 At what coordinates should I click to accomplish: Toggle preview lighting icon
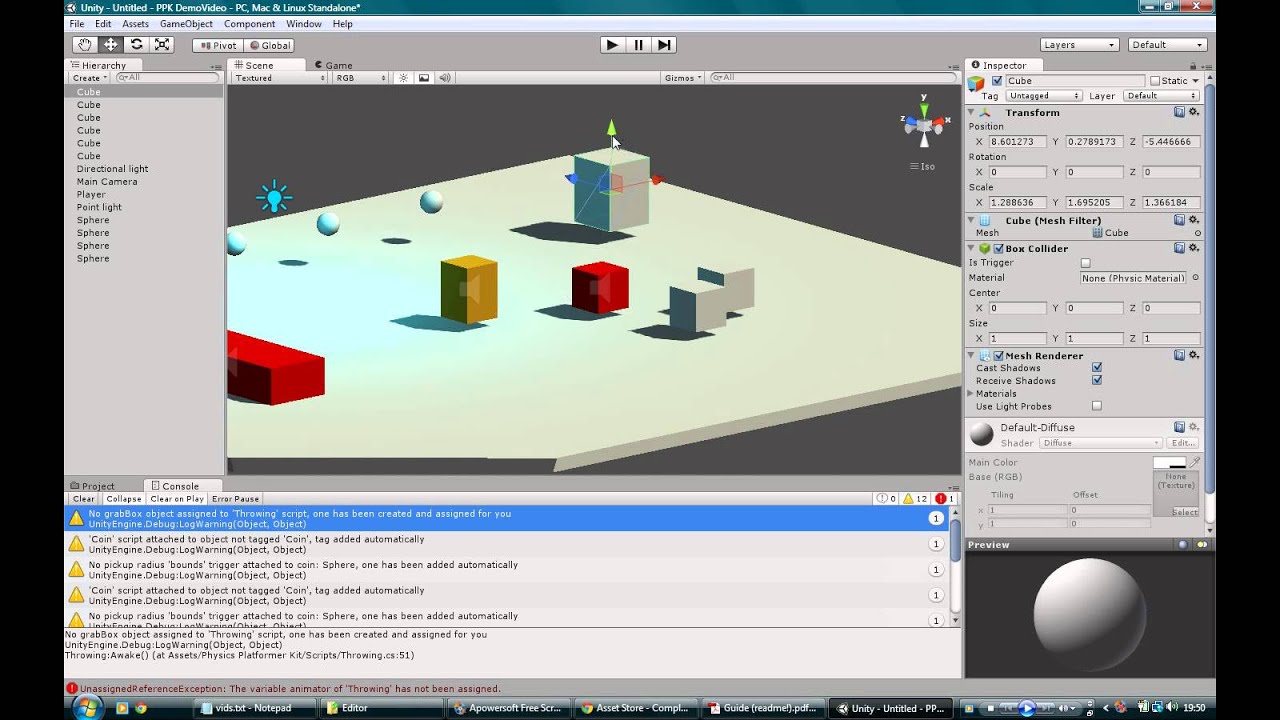[x=1201, y=545]
